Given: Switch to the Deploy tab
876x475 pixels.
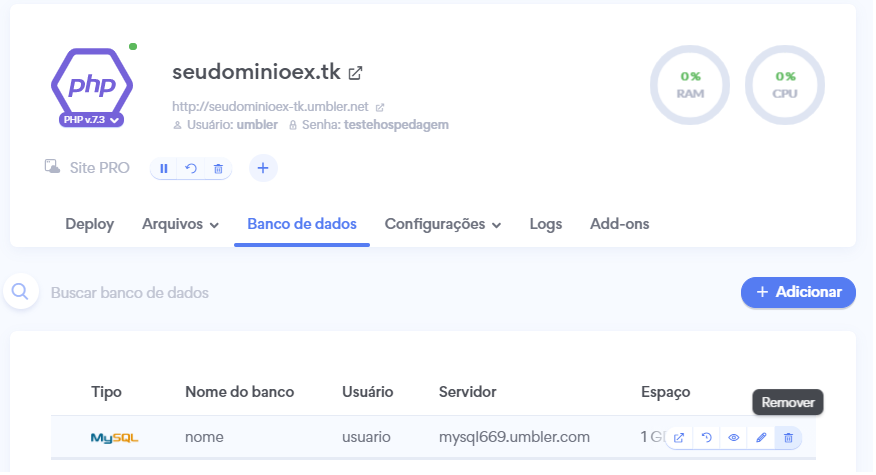Looking at the screenshot, I should tap(90, 224).
